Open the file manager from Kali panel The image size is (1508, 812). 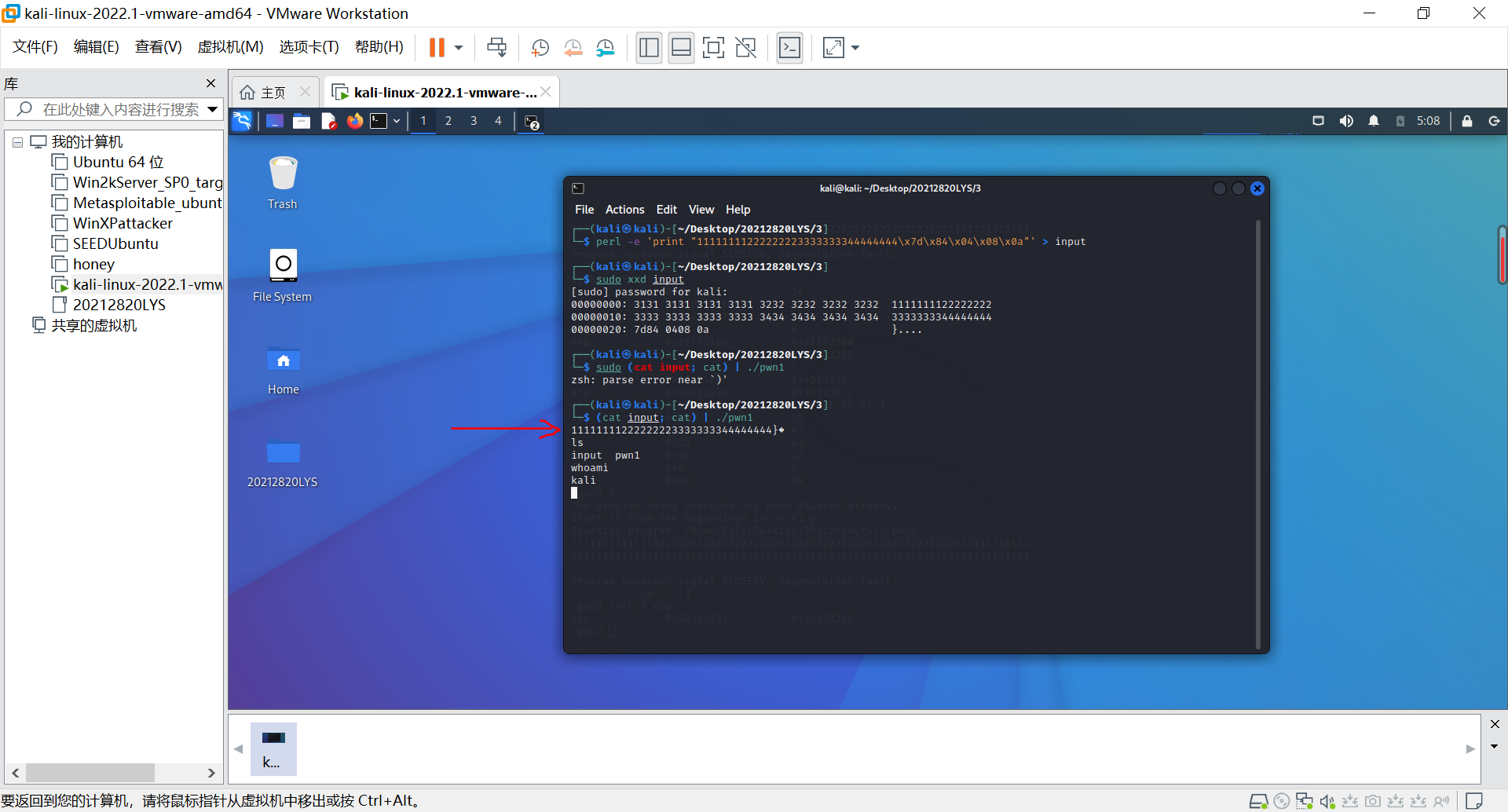[x=302, y=121]
